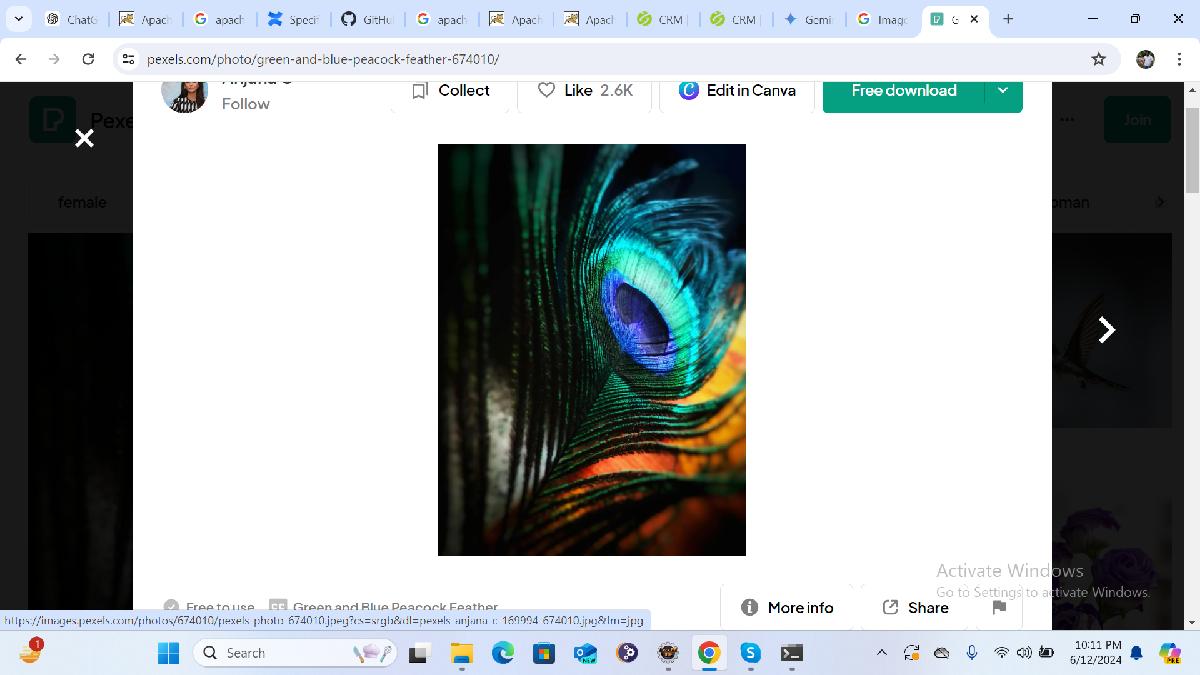Report the photo using the flag icon

coord(999,607)
